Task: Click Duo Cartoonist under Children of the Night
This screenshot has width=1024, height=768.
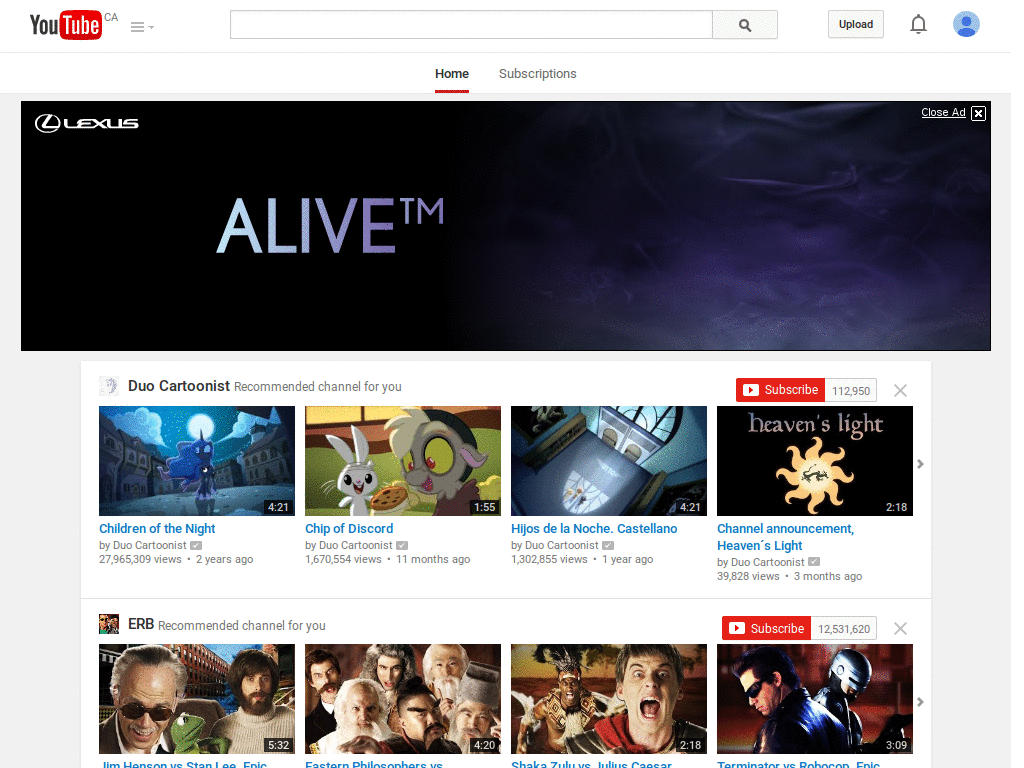Action: point(150,545)
